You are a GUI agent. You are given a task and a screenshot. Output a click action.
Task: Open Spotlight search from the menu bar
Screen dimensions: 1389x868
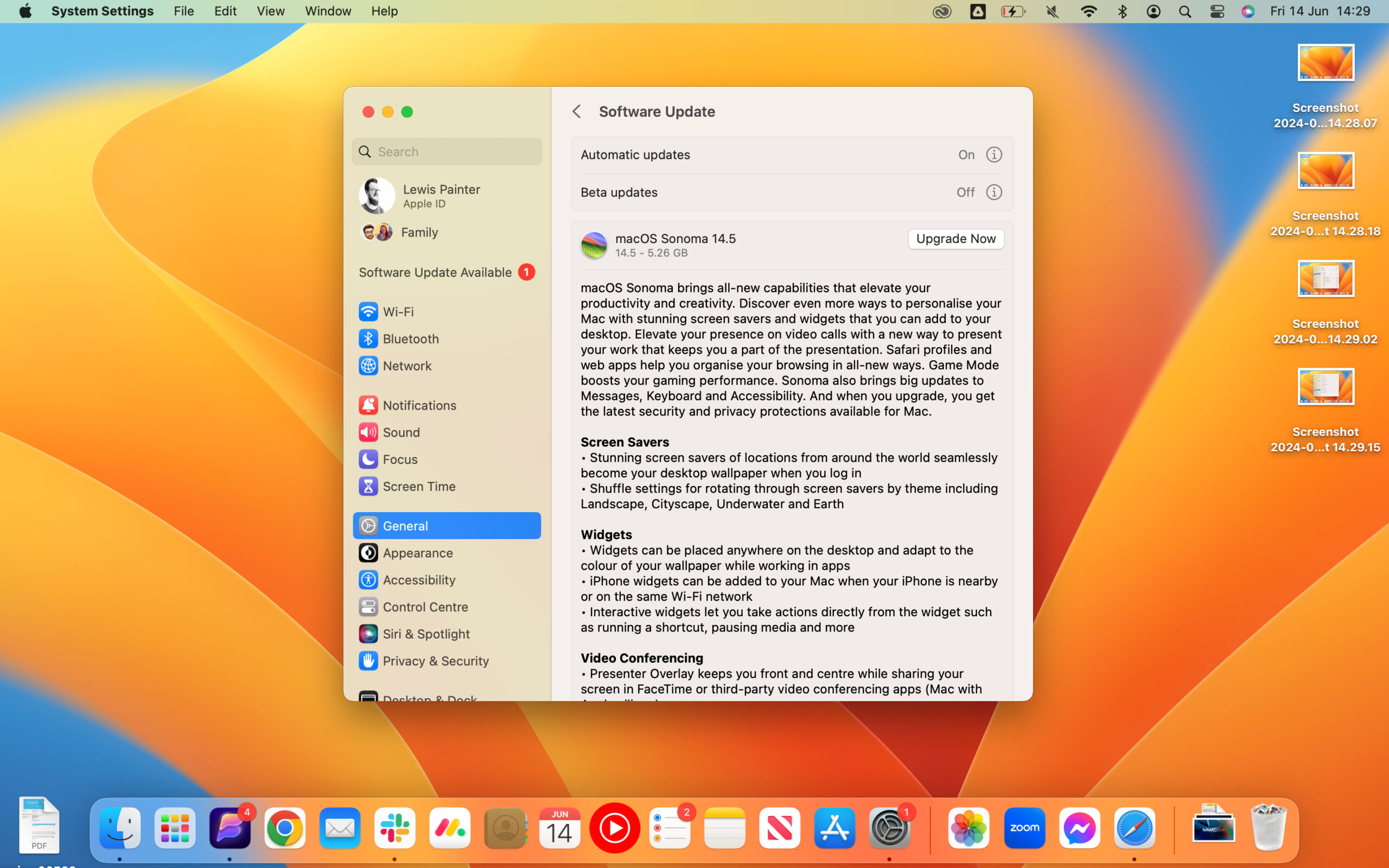click(x=1184, y=11)
